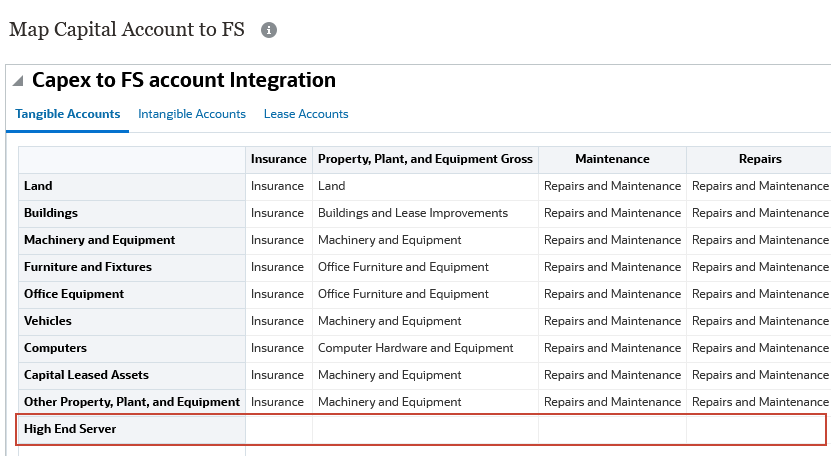The height and width of the screenshot is (456, 831).
Task: Open the Lease Accounts tab
Action: coord(306,114)
